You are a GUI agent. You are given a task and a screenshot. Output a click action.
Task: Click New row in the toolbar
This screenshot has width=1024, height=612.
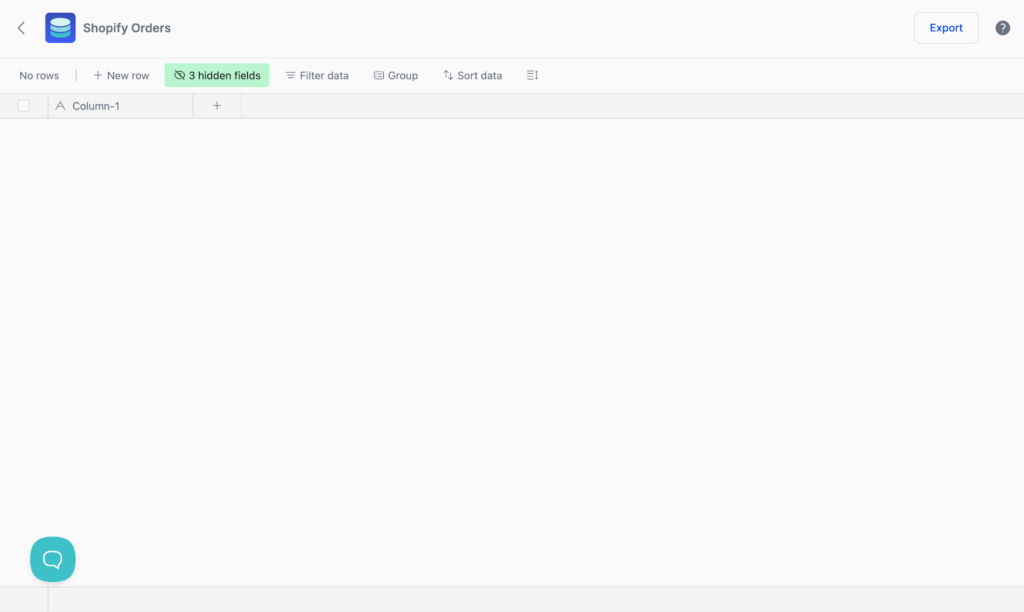click(x=120, y=75)
